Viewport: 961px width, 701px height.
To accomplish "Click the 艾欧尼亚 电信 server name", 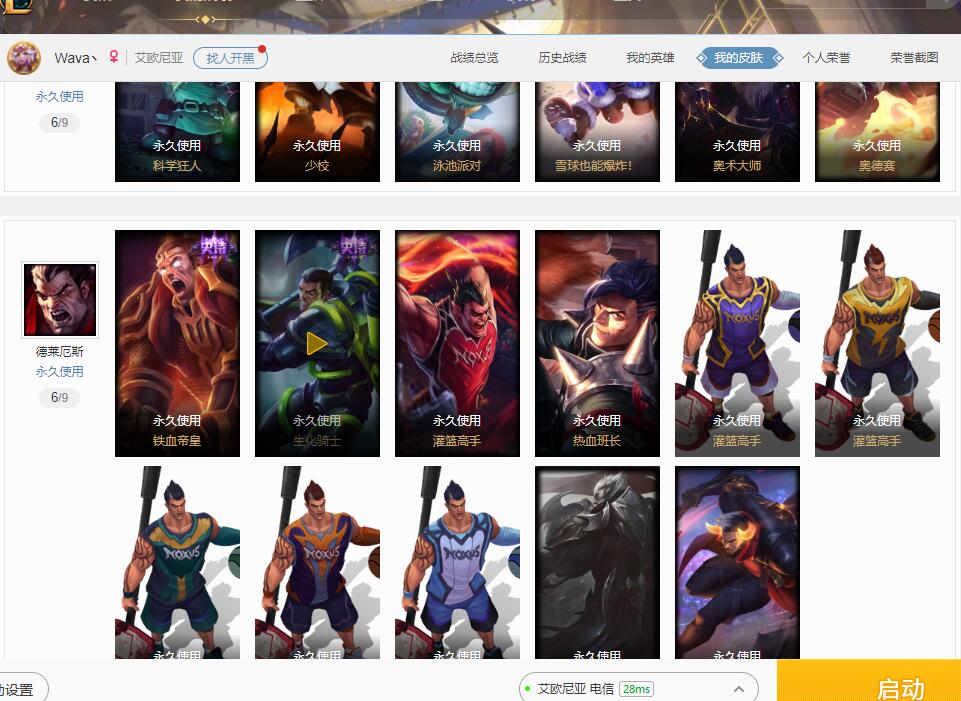I will pyautogui.click(x=575, y=689).
